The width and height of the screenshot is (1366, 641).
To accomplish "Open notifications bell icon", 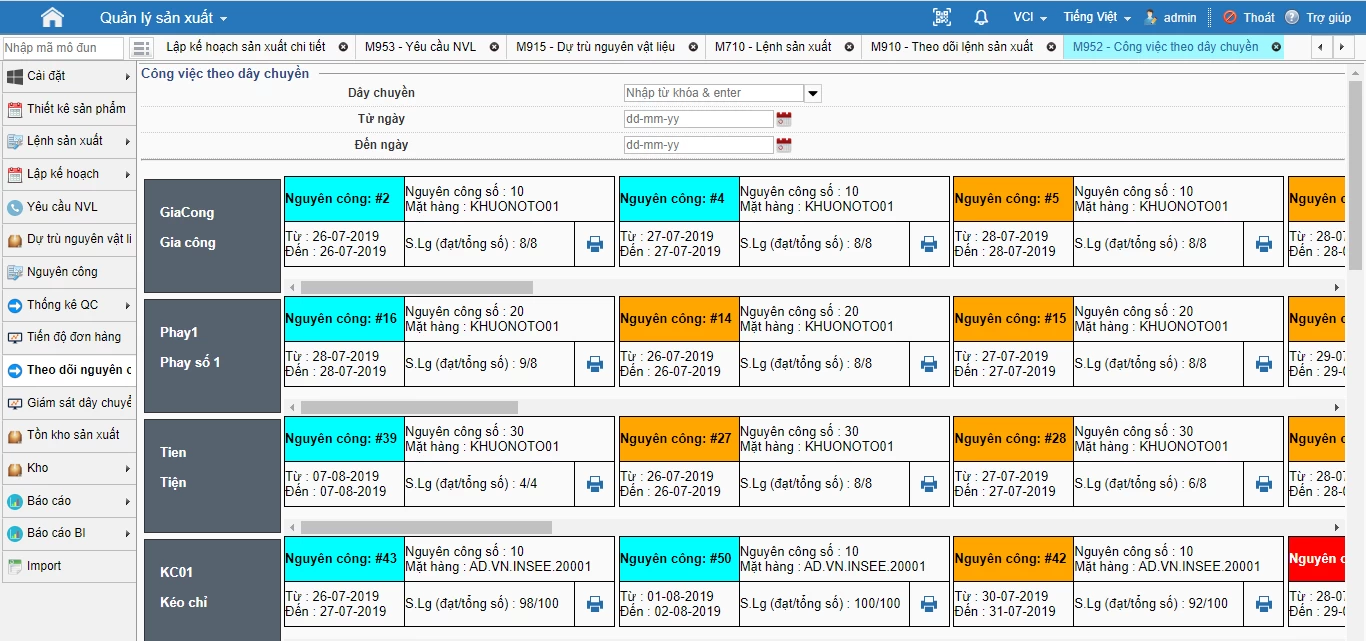I will click(981, 17).
